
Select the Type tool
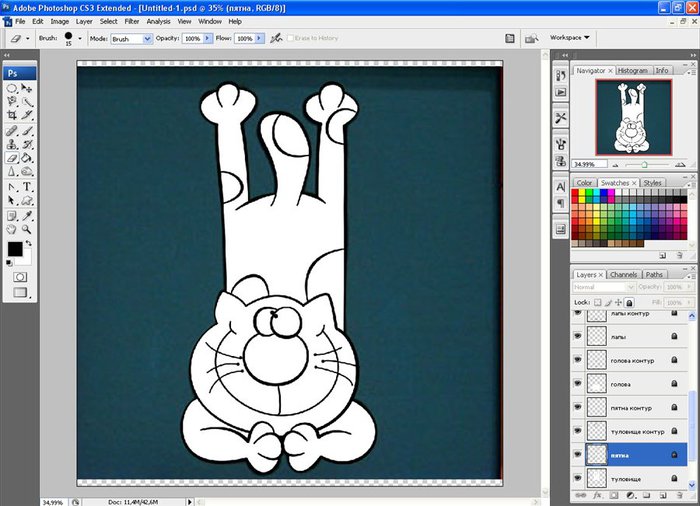click(x=27, y=187)
